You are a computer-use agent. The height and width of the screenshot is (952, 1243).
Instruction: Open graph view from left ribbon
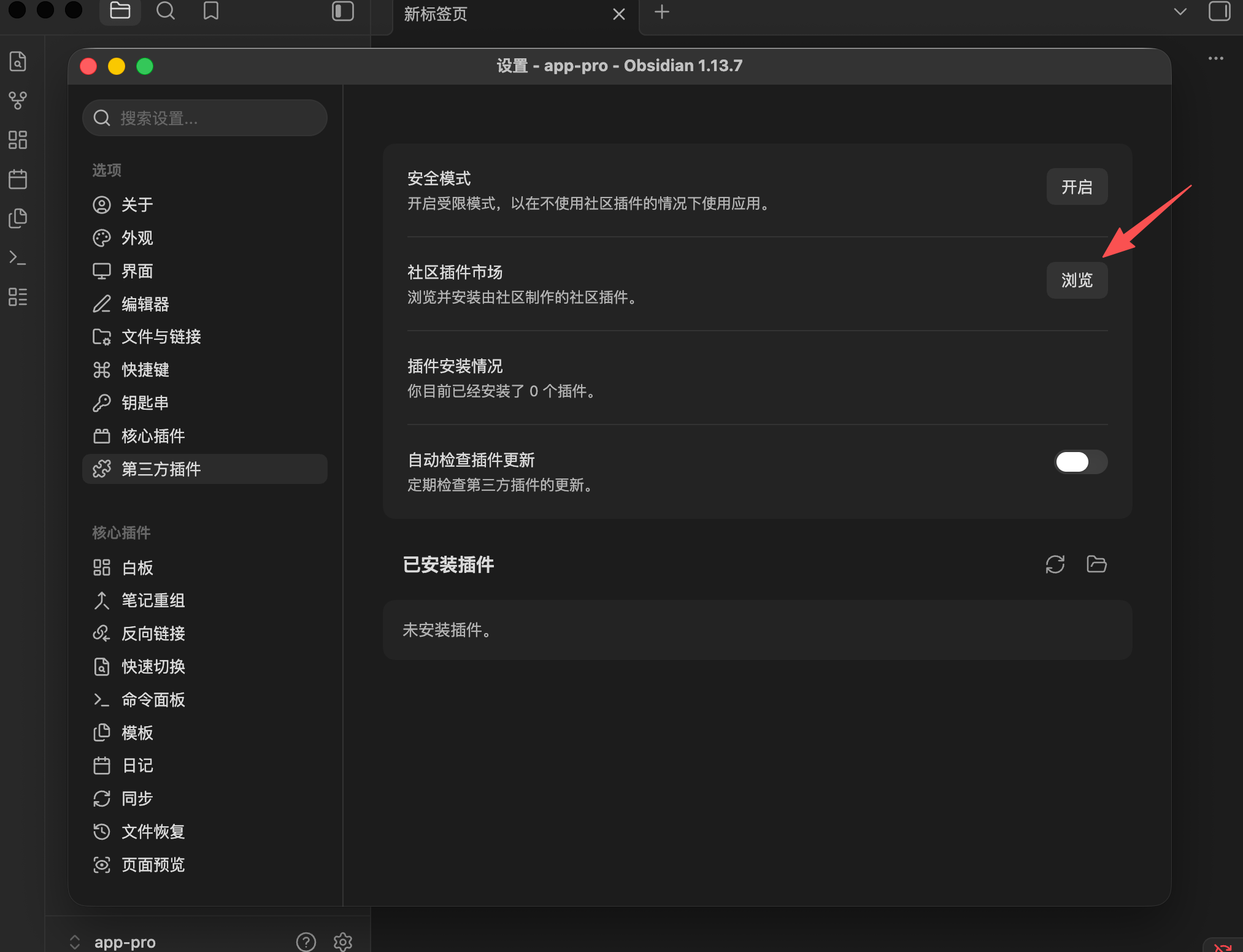tap(18, 101)
